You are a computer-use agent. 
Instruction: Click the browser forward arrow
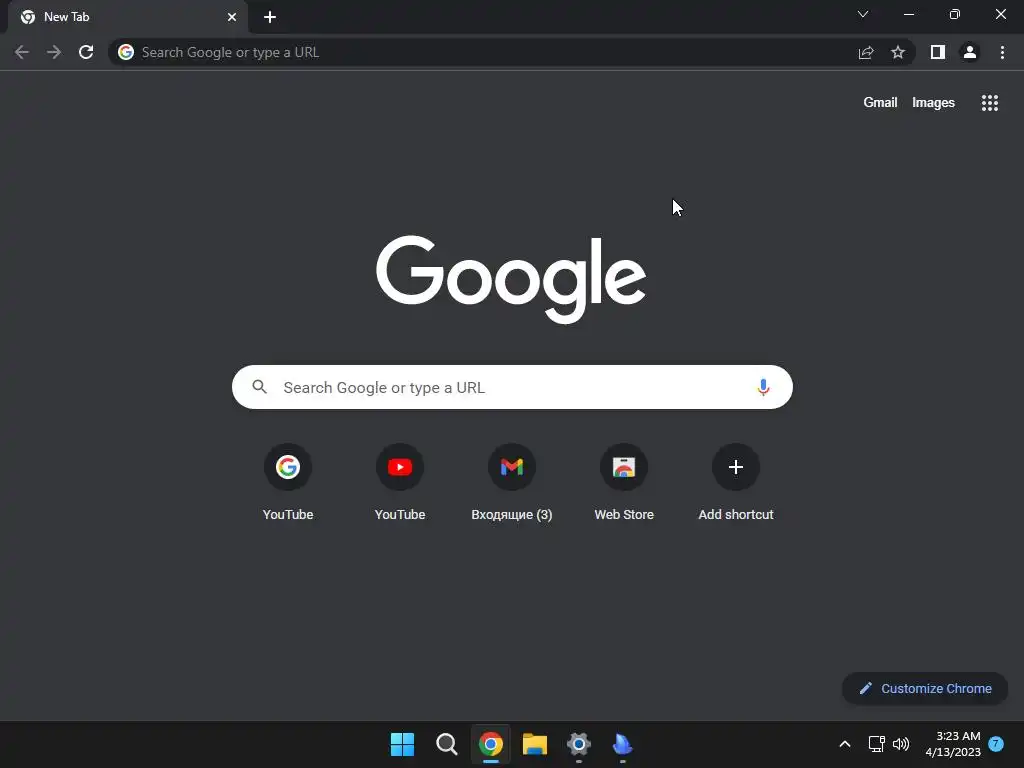click(x=54, y=52)
